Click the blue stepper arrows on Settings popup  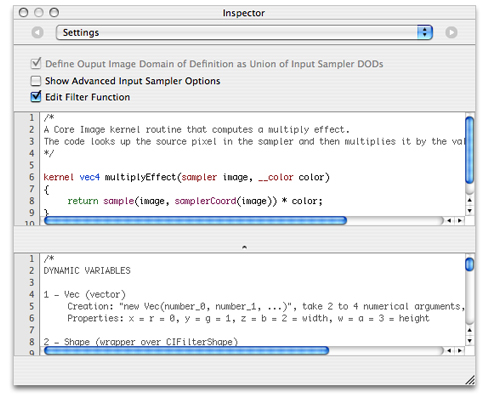click(x=425, y=33)
